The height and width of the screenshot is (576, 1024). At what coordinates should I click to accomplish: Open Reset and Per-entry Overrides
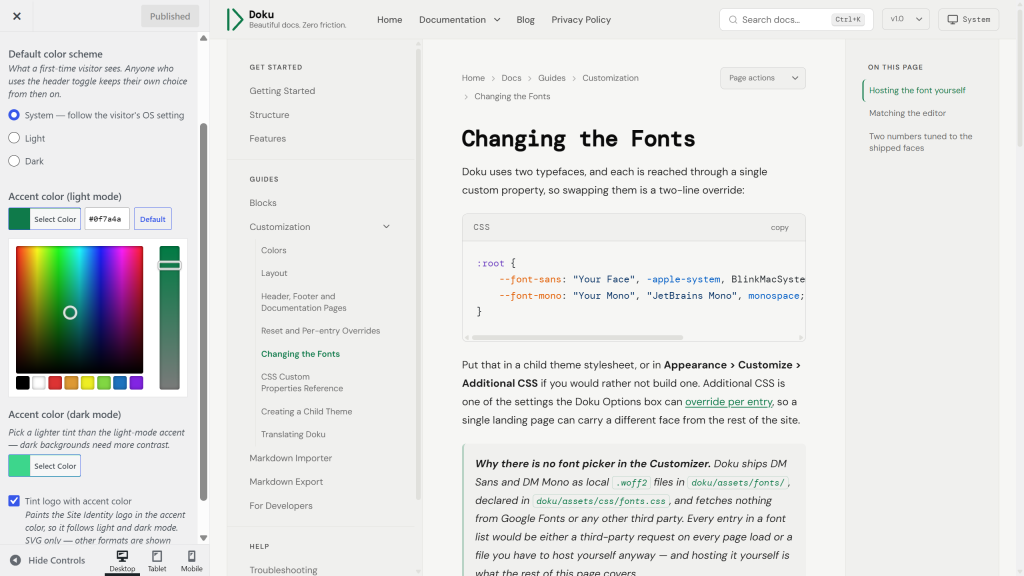321,330
